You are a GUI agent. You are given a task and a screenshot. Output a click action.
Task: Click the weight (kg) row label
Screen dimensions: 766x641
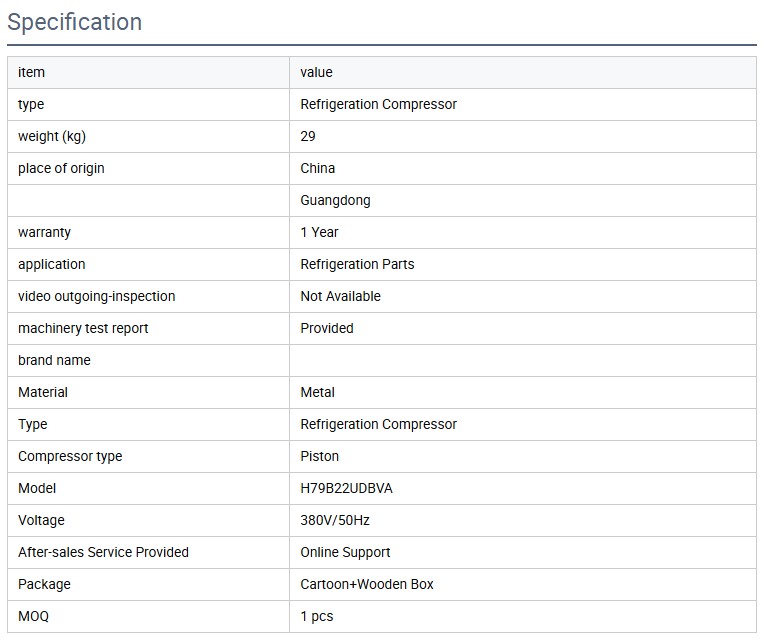coord(59,136)
